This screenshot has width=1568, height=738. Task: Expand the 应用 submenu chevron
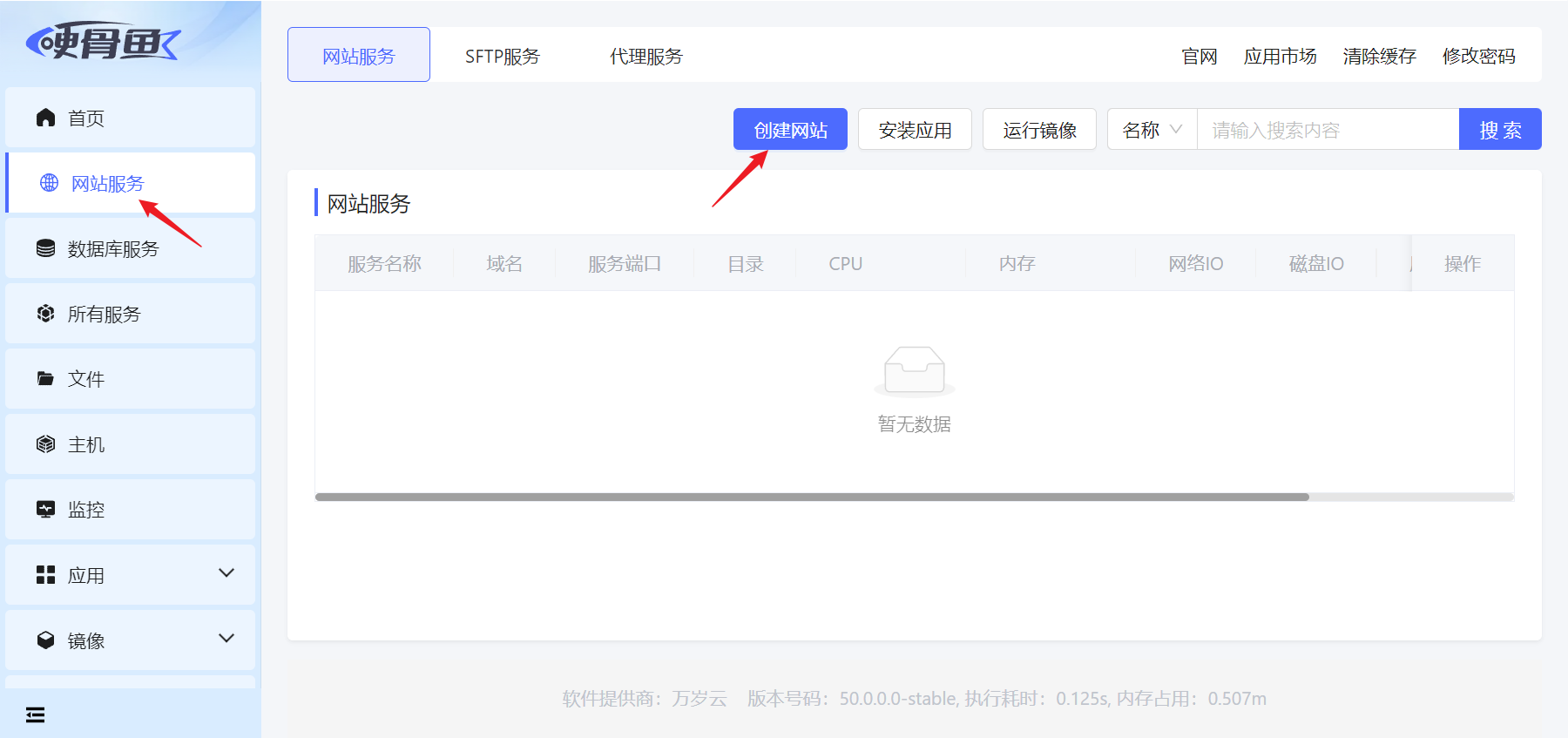[226, 573]
